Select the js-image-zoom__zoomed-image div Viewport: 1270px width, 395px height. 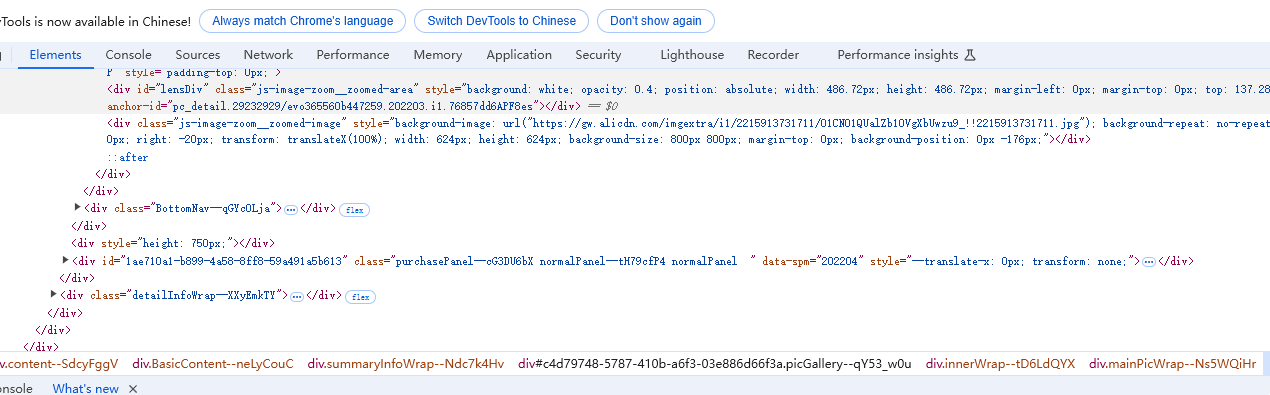[x=635, y=131]
